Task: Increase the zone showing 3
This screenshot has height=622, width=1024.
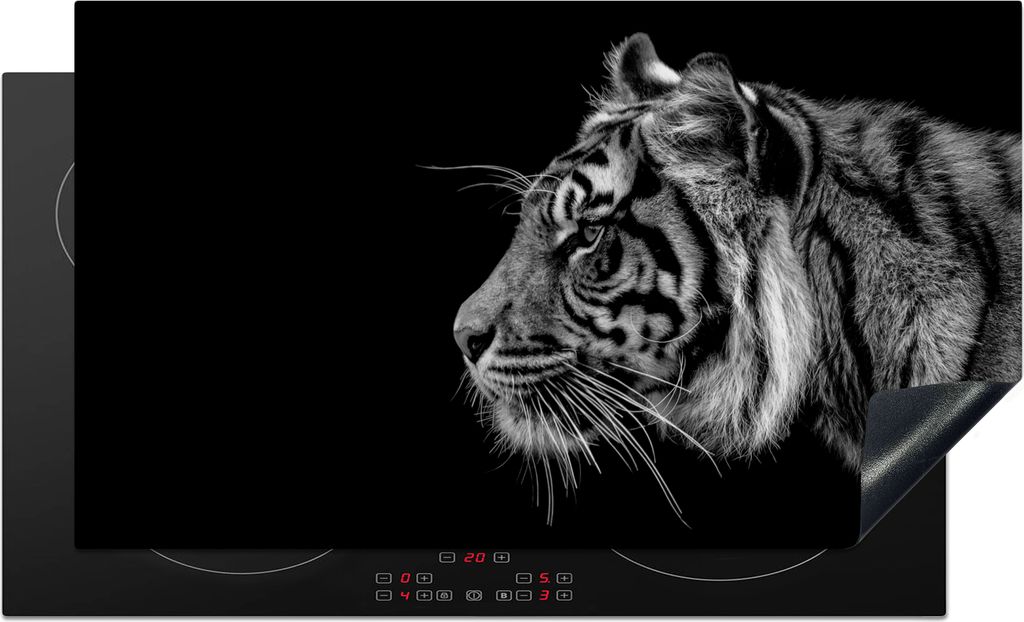Action: tap(565, 595)
